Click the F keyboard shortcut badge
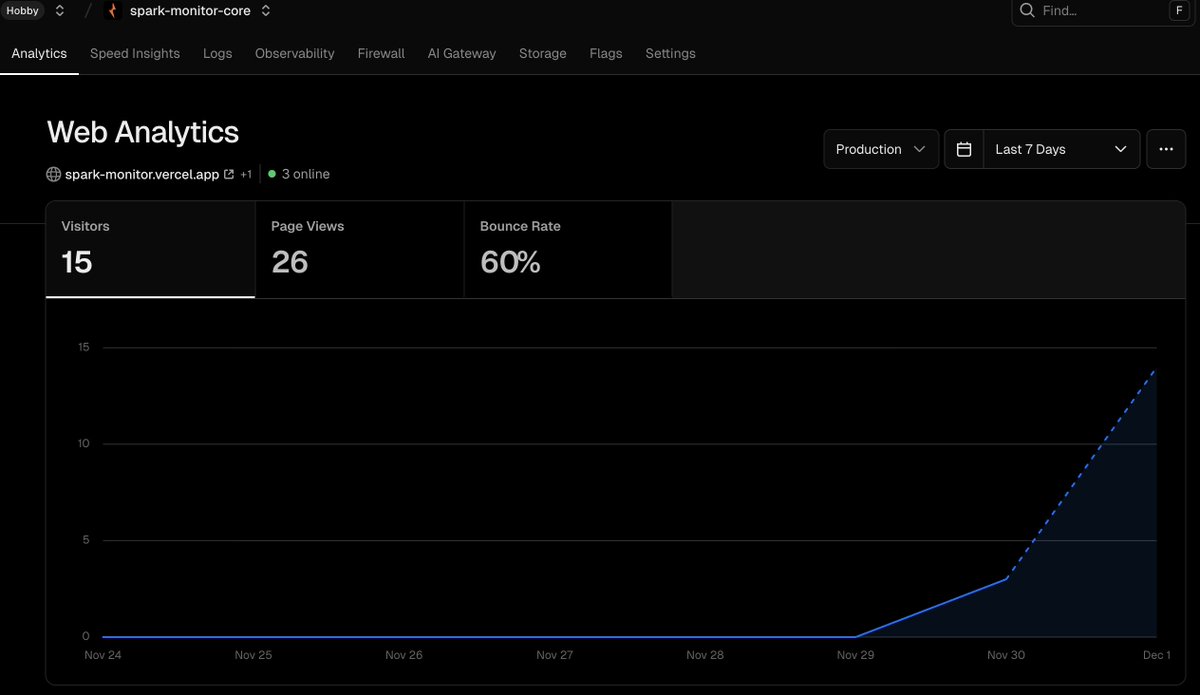 click(1179, 11)
